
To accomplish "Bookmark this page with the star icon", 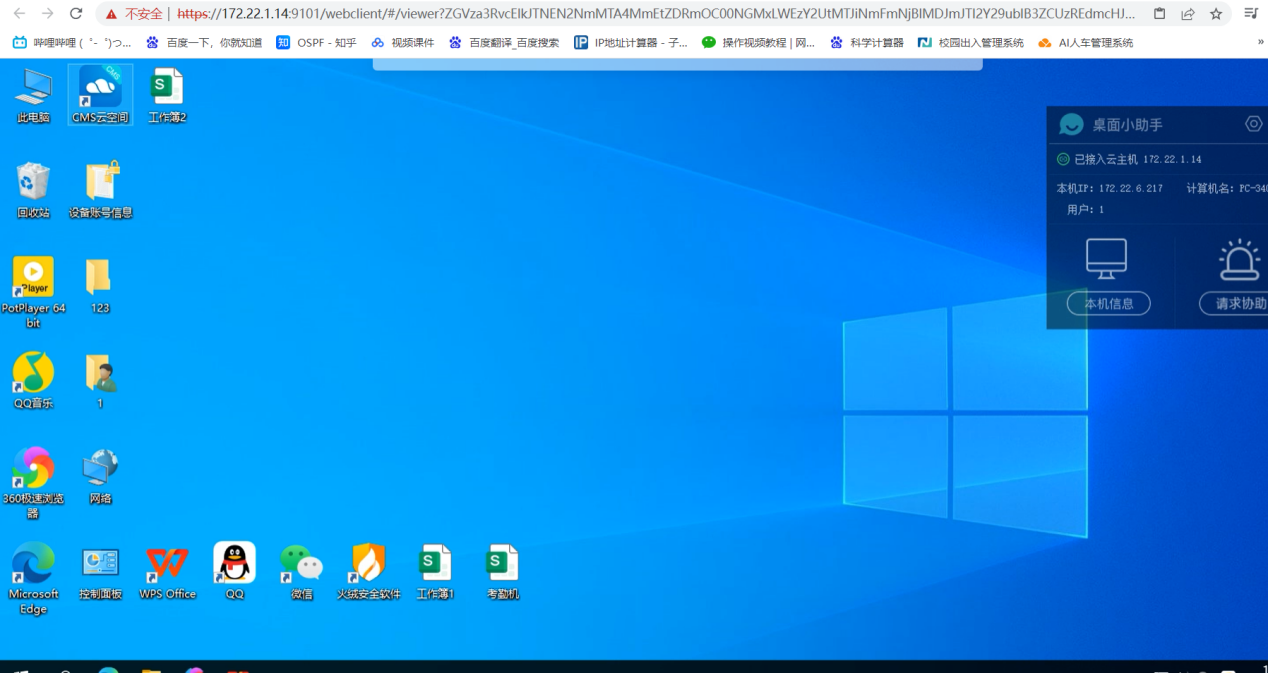I will click(x=1216, y=14).
